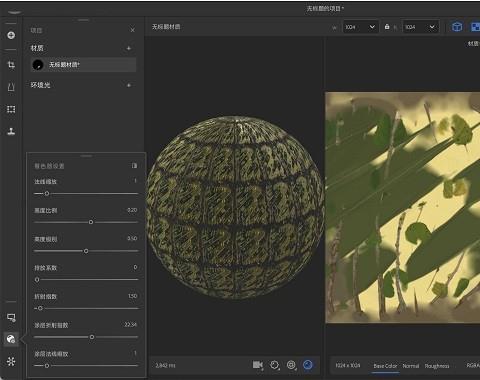
Task: Click the 0.50 value field
Action: (132, 238)
